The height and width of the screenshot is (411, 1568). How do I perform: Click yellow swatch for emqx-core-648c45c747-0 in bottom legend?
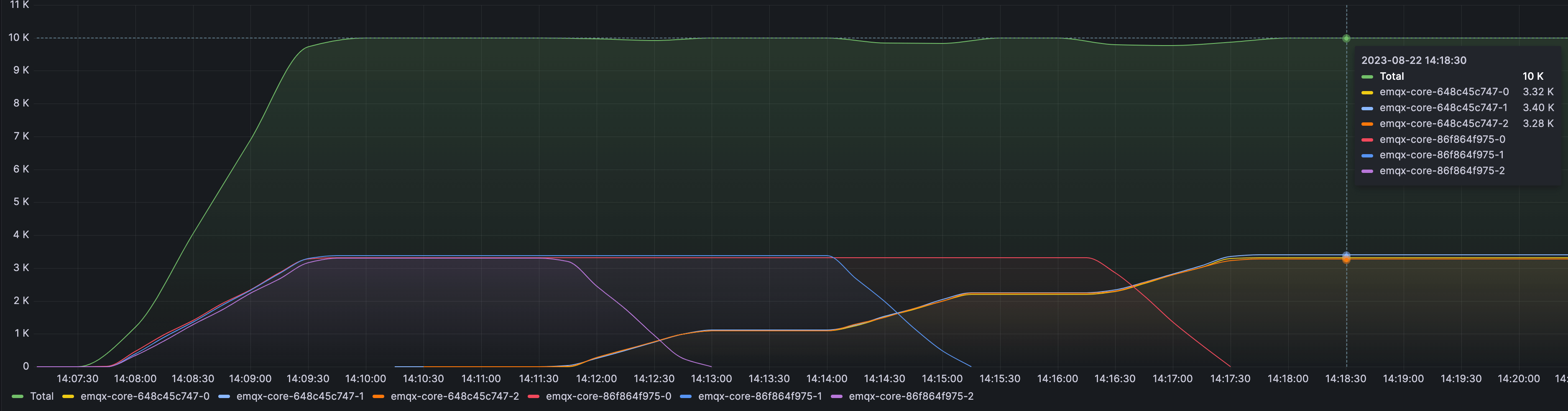(x=68, y=396)
